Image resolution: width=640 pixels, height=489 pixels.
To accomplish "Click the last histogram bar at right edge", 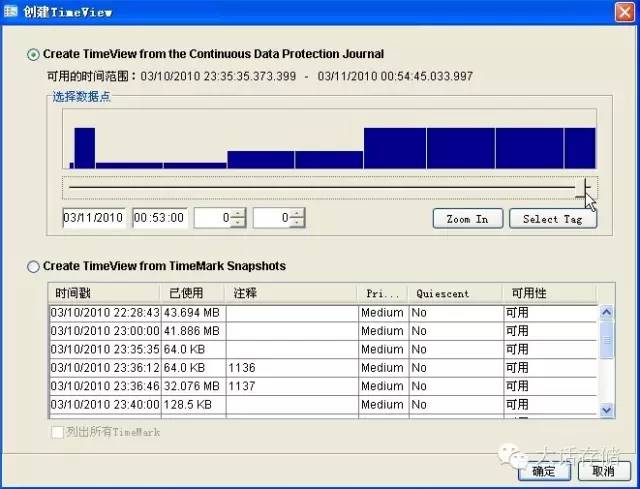I will click(580, 148).
